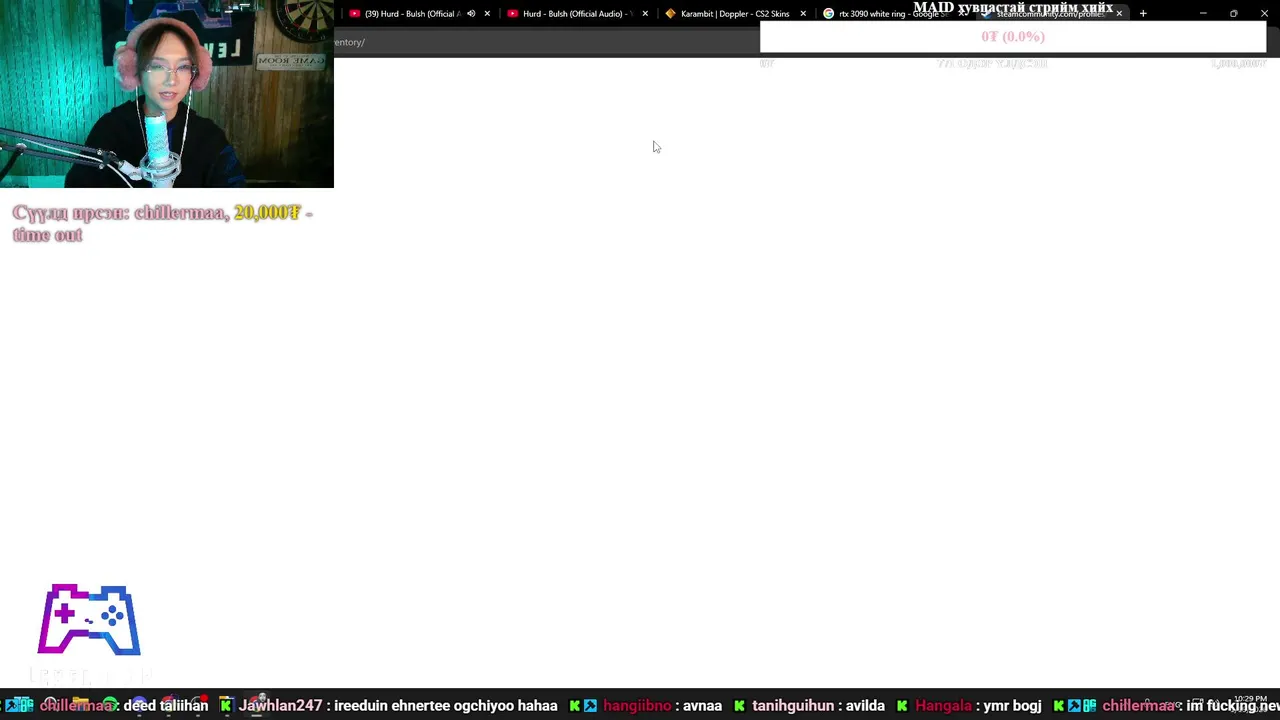Click the donation goal progress bar 0₮ (0.0%)
Screen dimensions: 1280x720
1013,36
